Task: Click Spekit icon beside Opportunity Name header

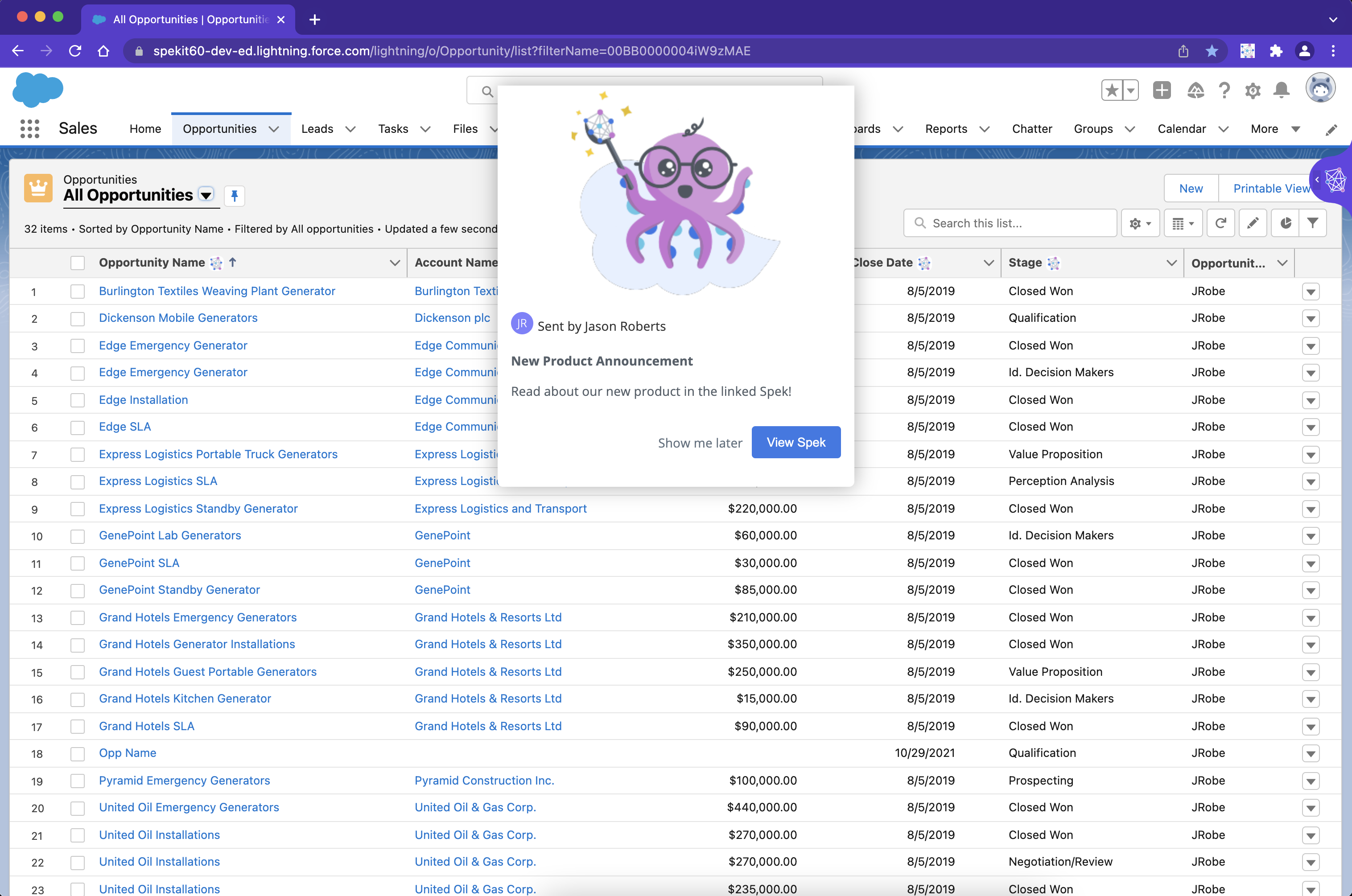Action: pyautogui.click(x=216, y=263)
